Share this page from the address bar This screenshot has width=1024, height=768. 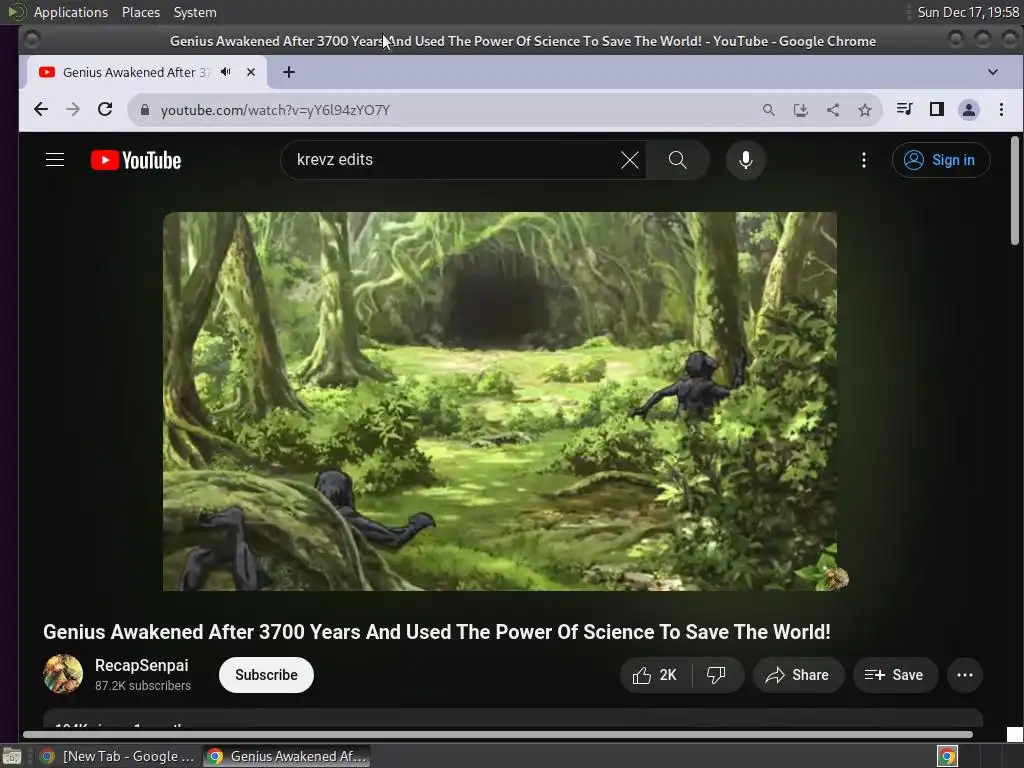click(833, 110)
